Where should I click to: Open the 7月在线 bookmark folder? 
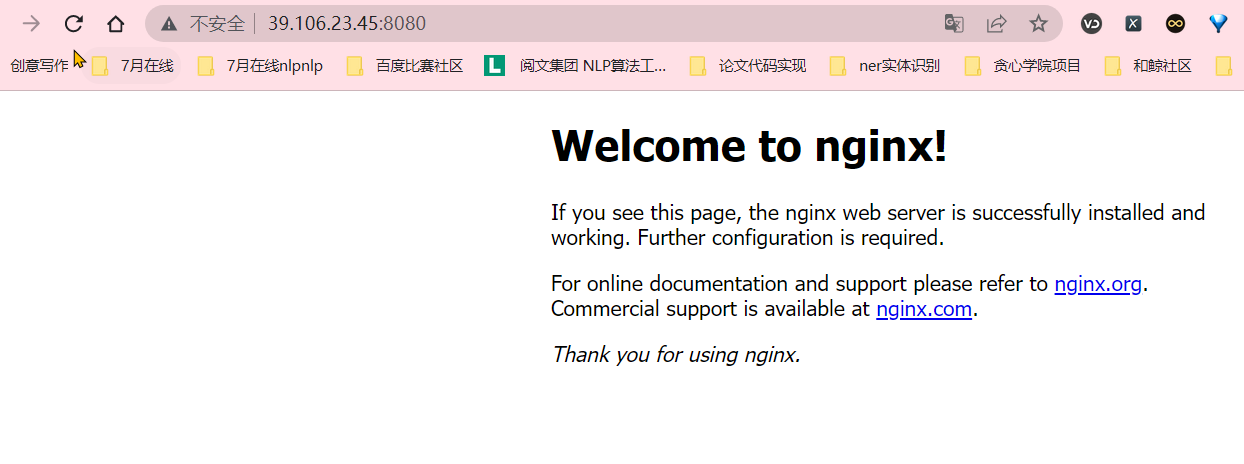[133, 66]
